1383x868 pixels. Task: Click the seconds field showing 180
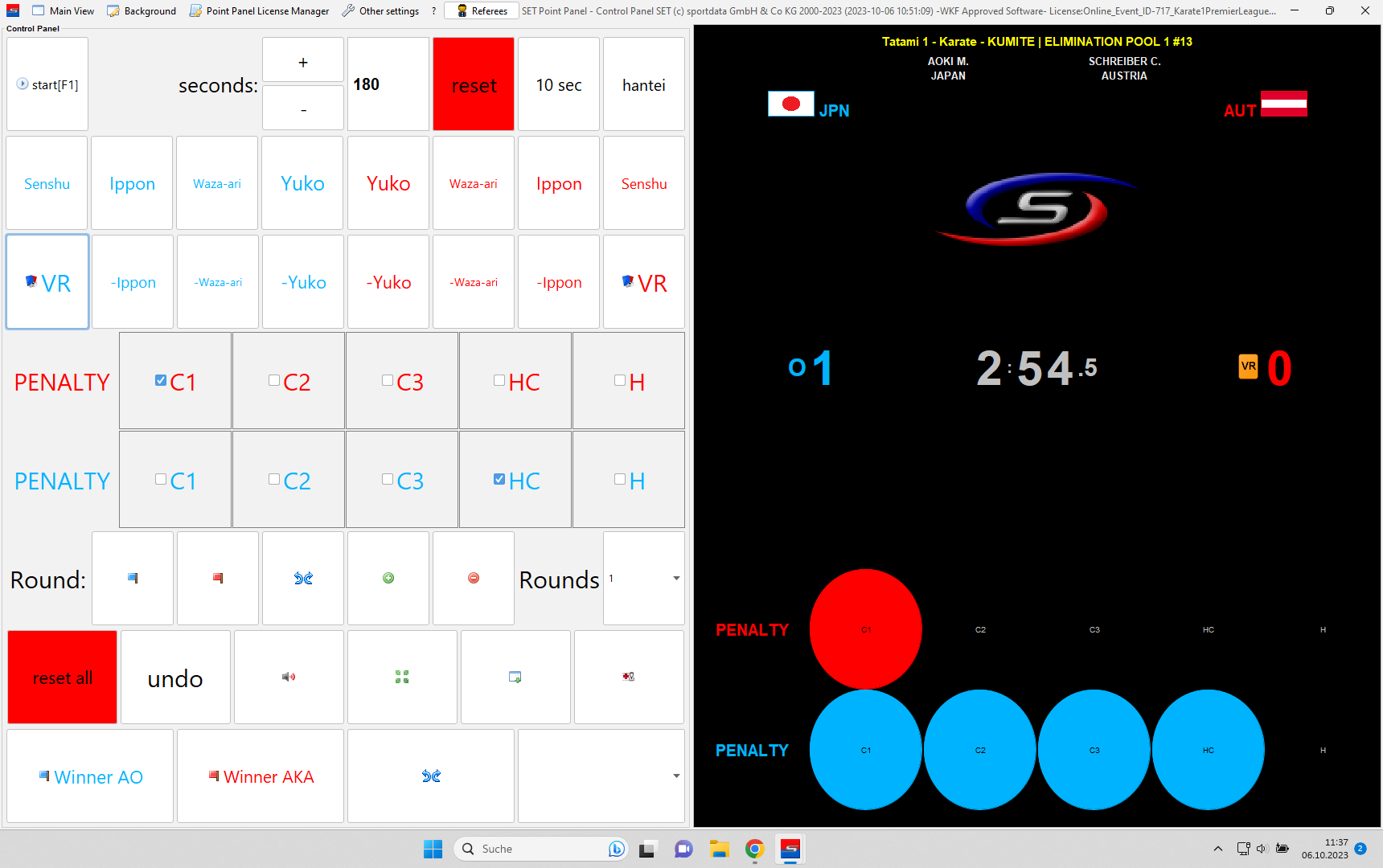[388, 84]
